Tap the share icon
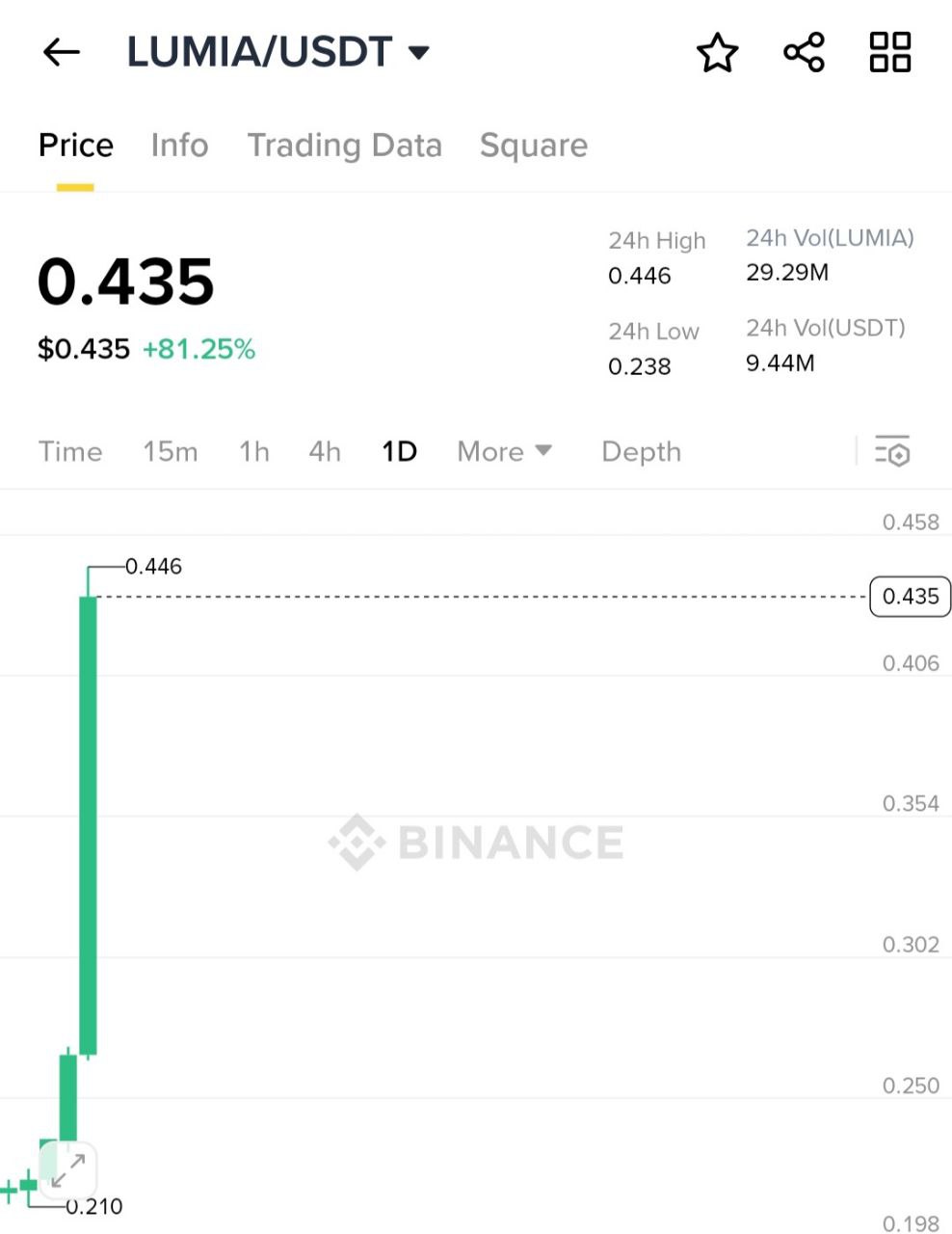The width and height of the screenshot is (952, 1234). [x=804, y=52]
